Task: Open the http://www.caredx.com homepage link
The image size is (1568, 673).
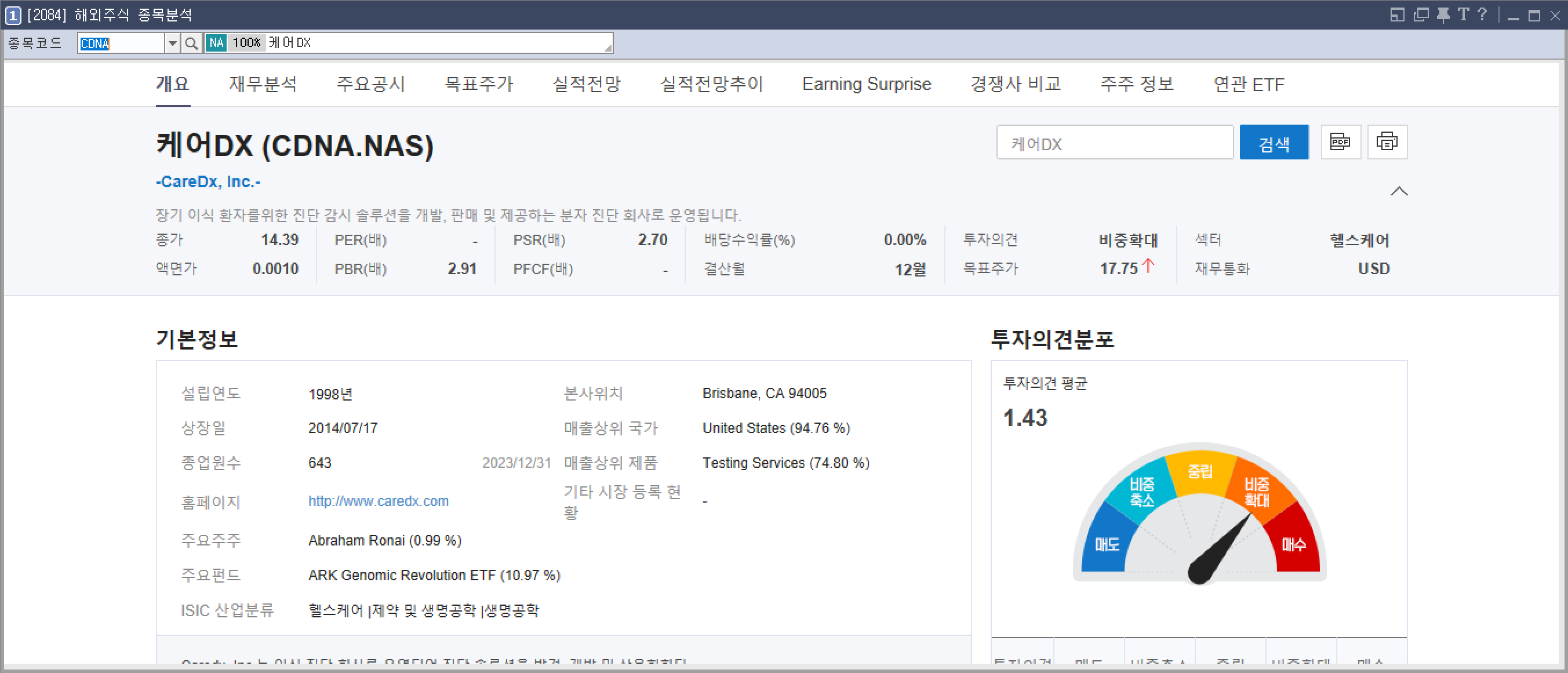Action: (378, 501)
